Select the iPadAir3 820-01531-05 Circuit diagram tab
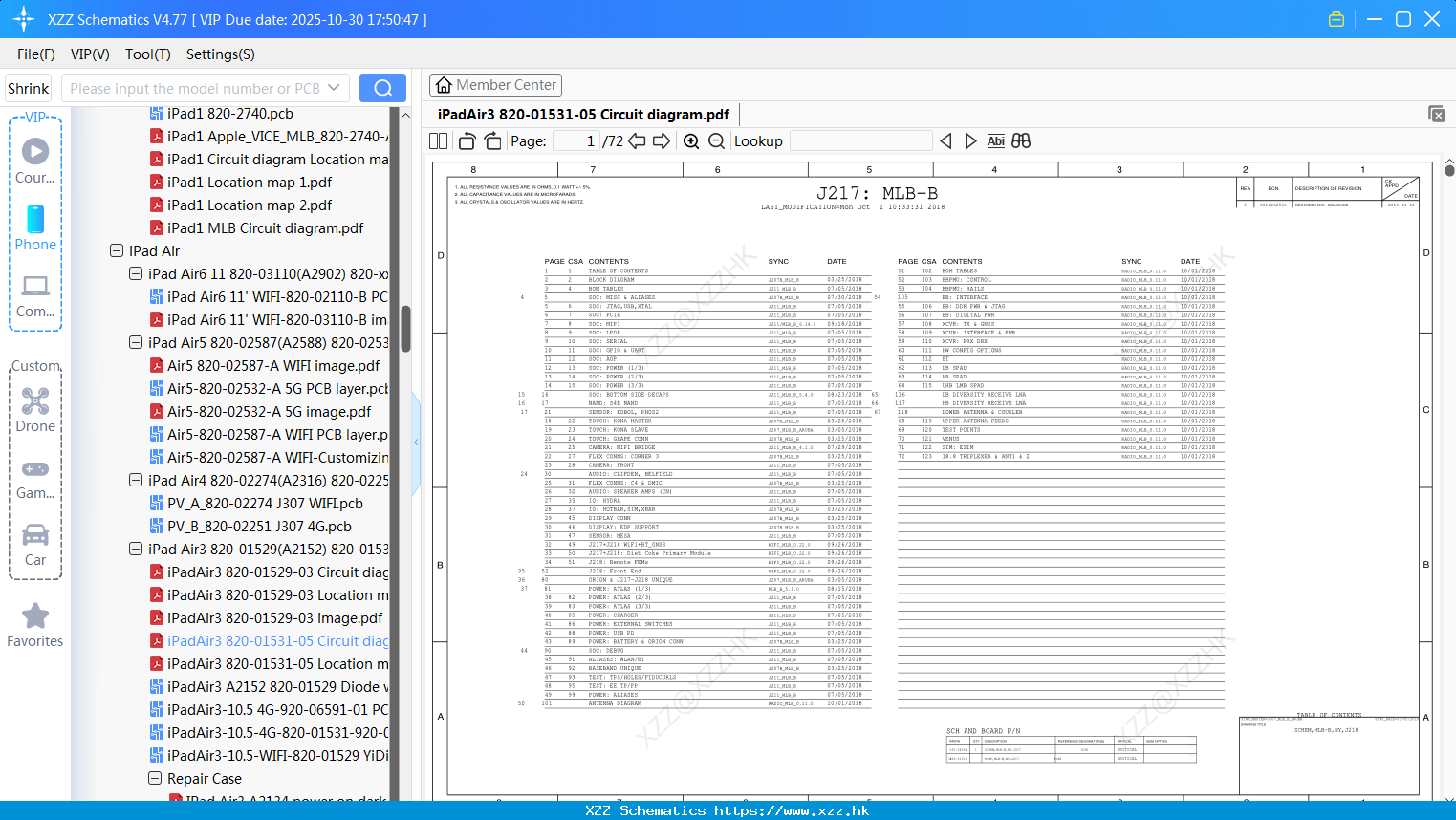The image size is (1456, 820). click(x=583, y=114)
